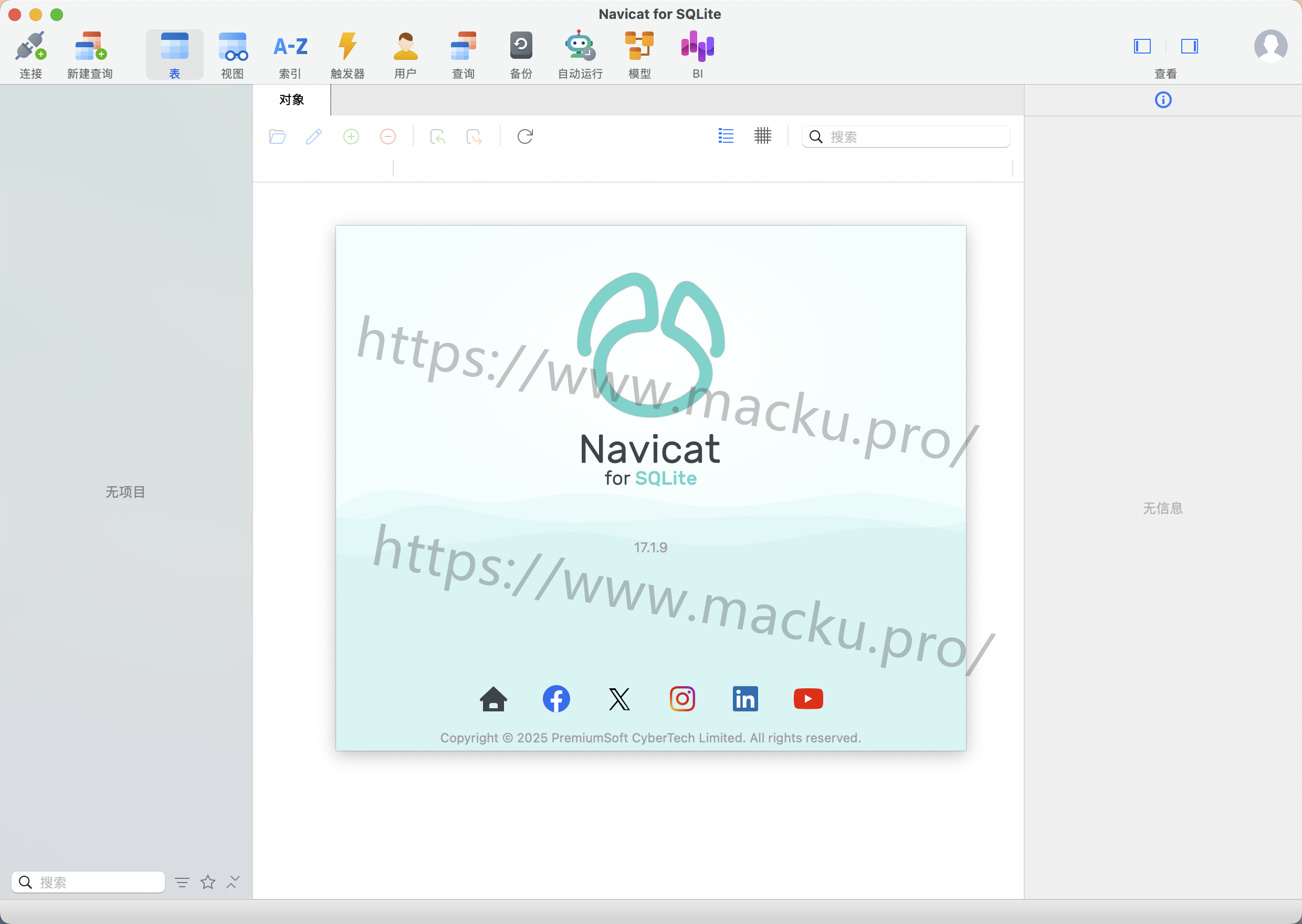This screenshot has height=924, width=1302.
Task: Switch to list view mode
Action: pos(726,136)
